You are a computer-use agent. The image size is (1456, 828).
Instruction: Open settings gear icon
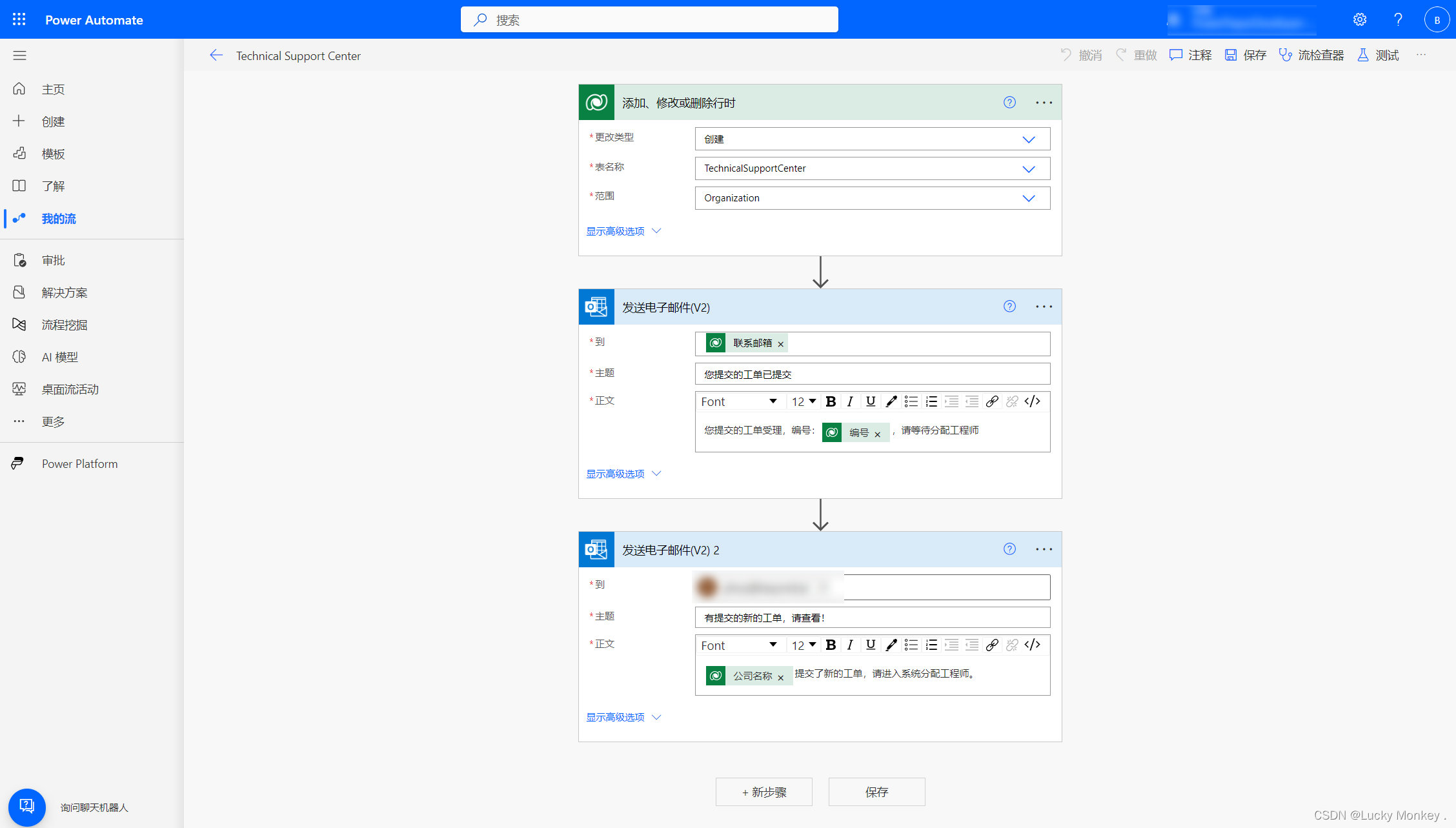tap(1360, 19)
